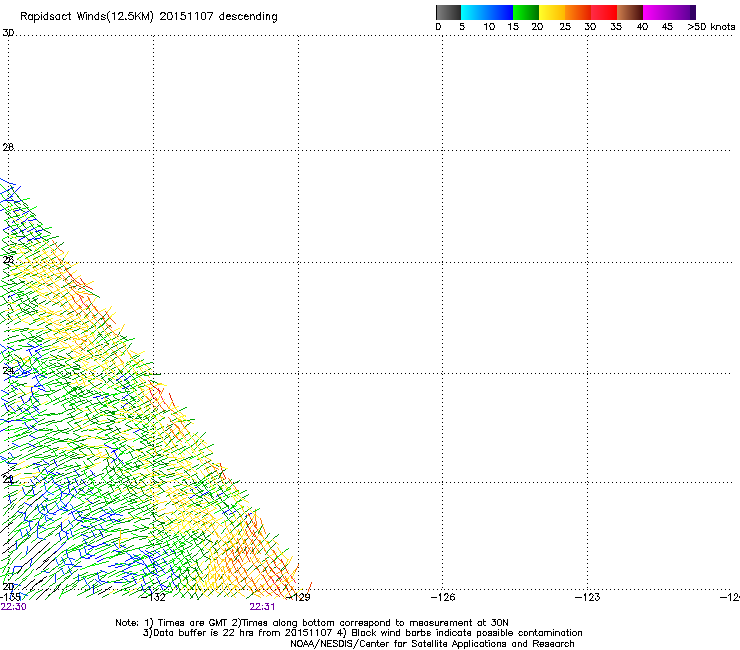Click the title 'Rapidsact Winds(12.5KM) 20151107 descending'
The image size is (740, 650).
(x=149, y=17)
